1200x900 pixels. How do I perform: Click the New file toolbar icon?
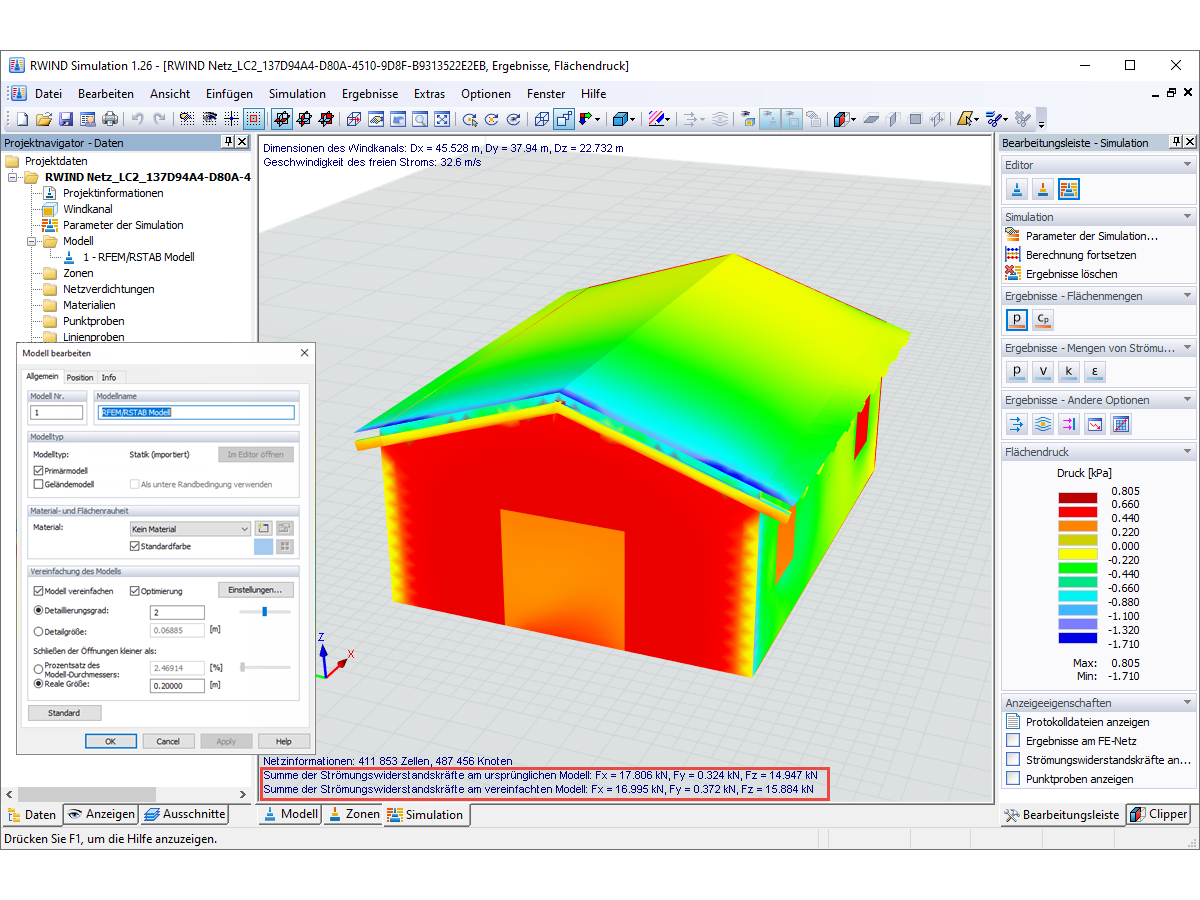(x=22, y=119)
